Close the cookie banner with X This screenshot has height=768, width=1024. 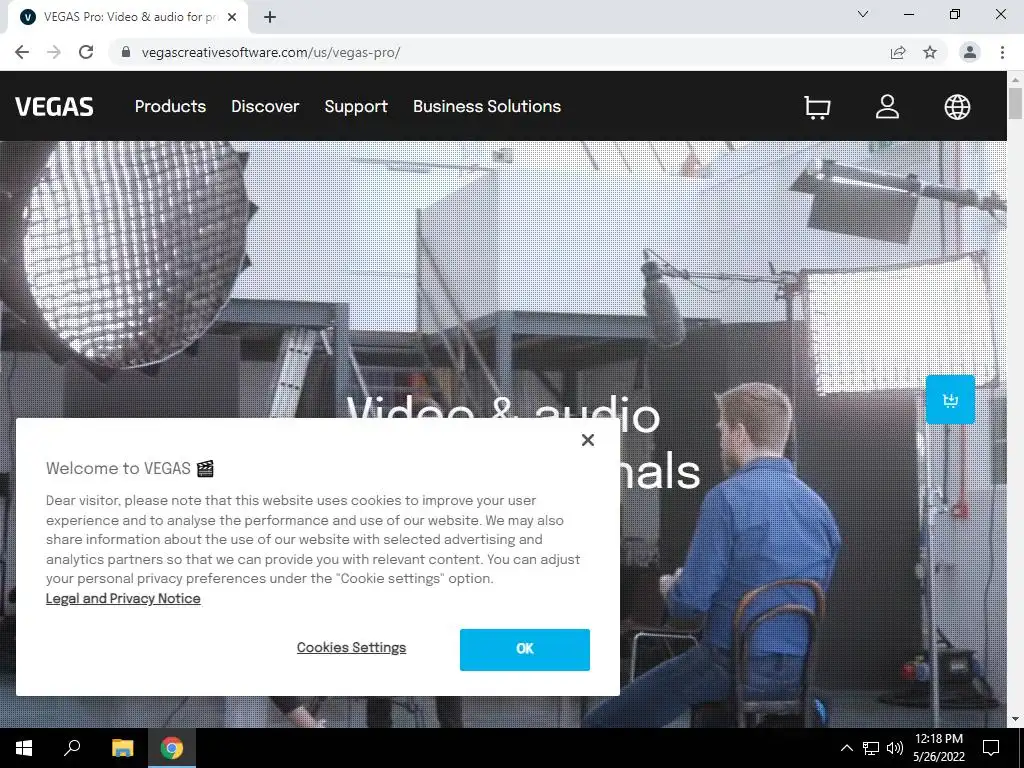[588, 440]
